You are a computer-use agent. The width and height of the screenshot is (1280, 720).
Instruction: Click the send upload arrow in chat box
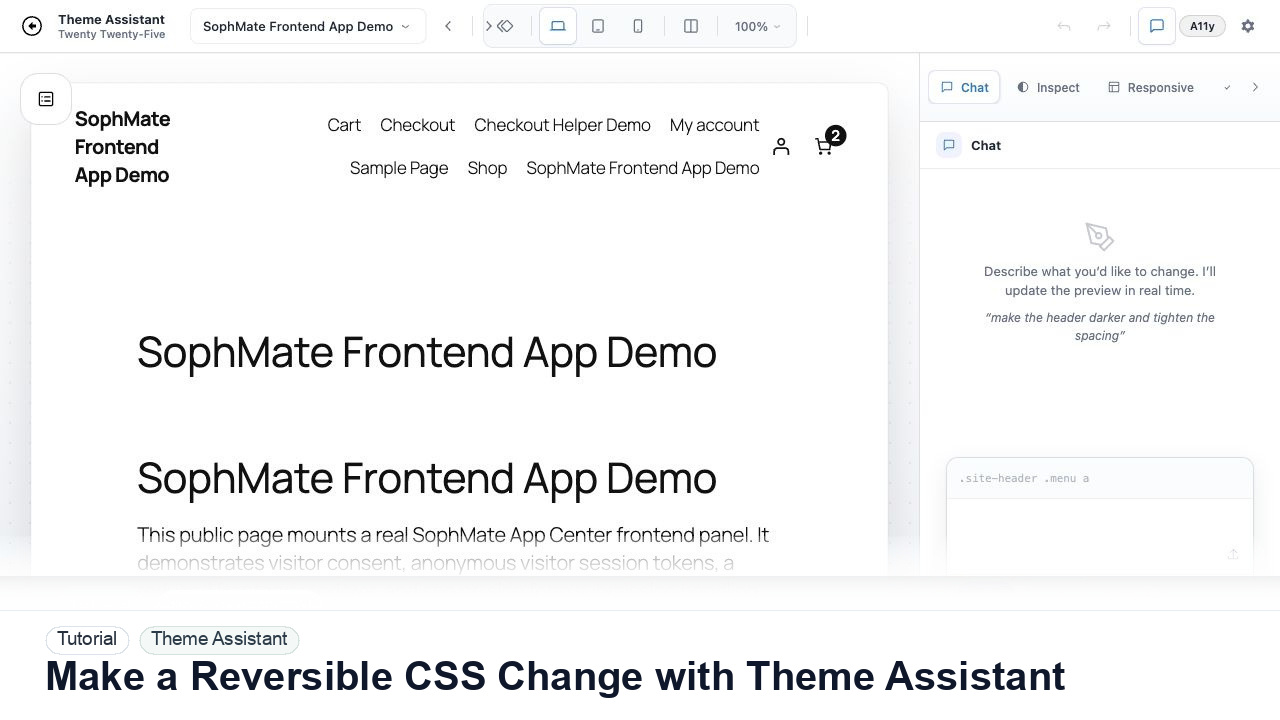1233,554
